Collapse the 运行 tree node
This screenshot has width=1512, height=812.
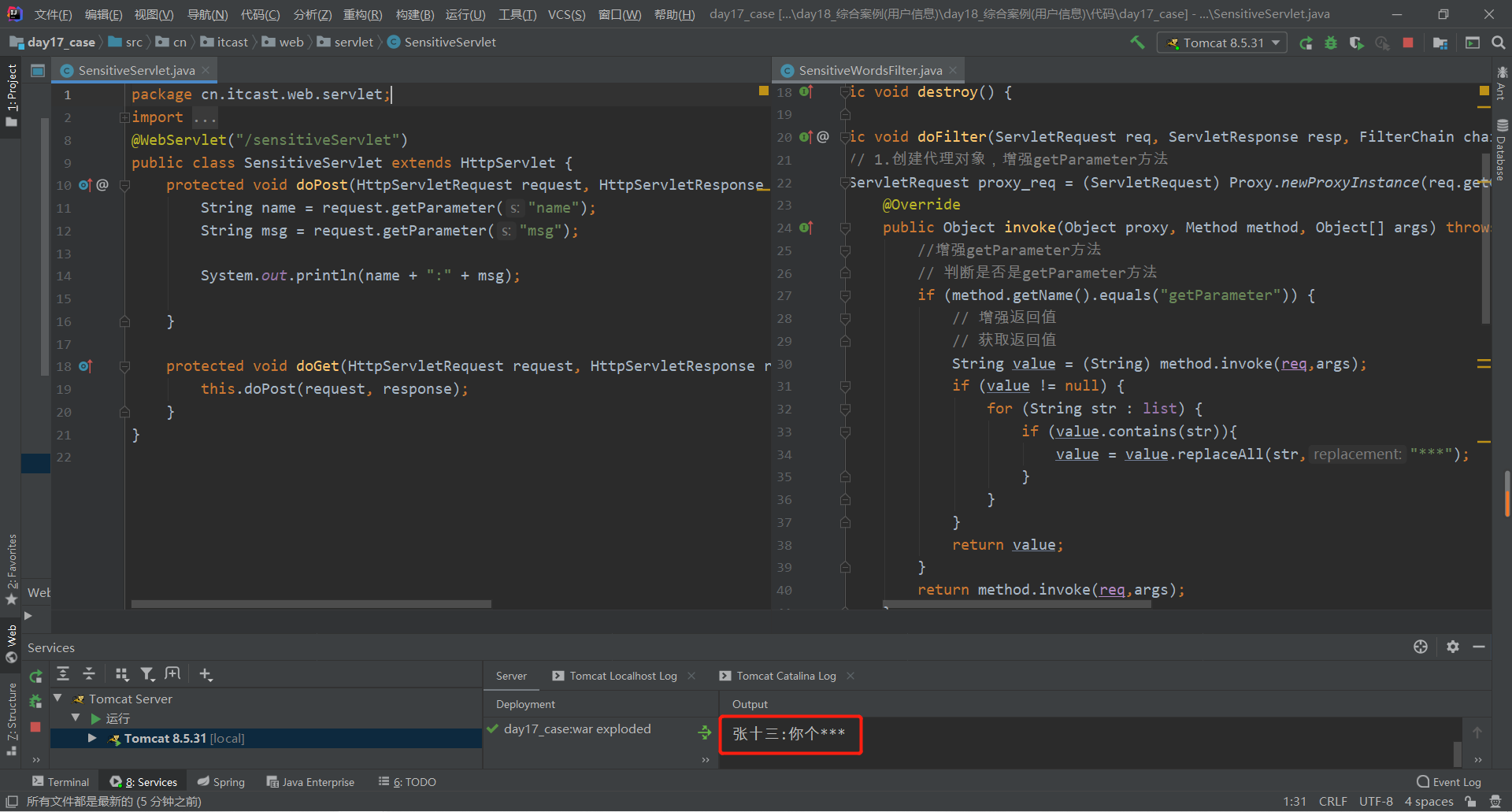point(76,717)
